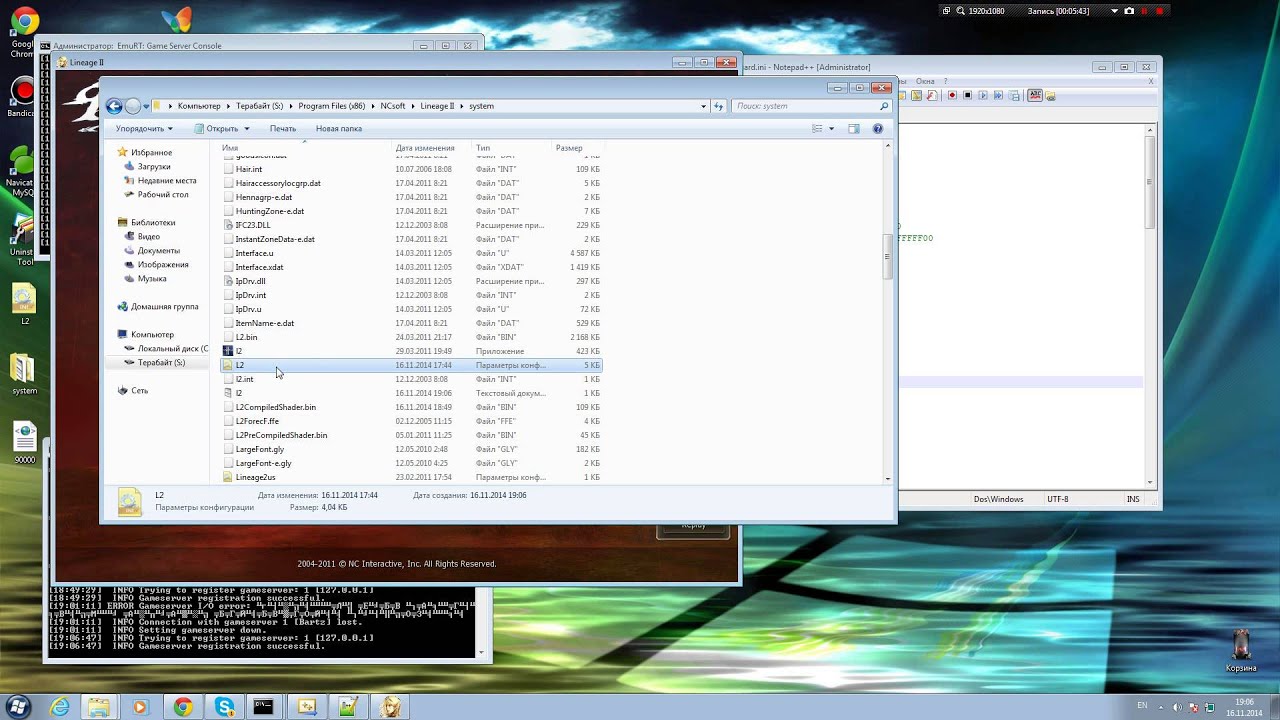Open 'Музыка' library in the navigation pane
Screen dimensions: 1280x720
coord(152,279)
